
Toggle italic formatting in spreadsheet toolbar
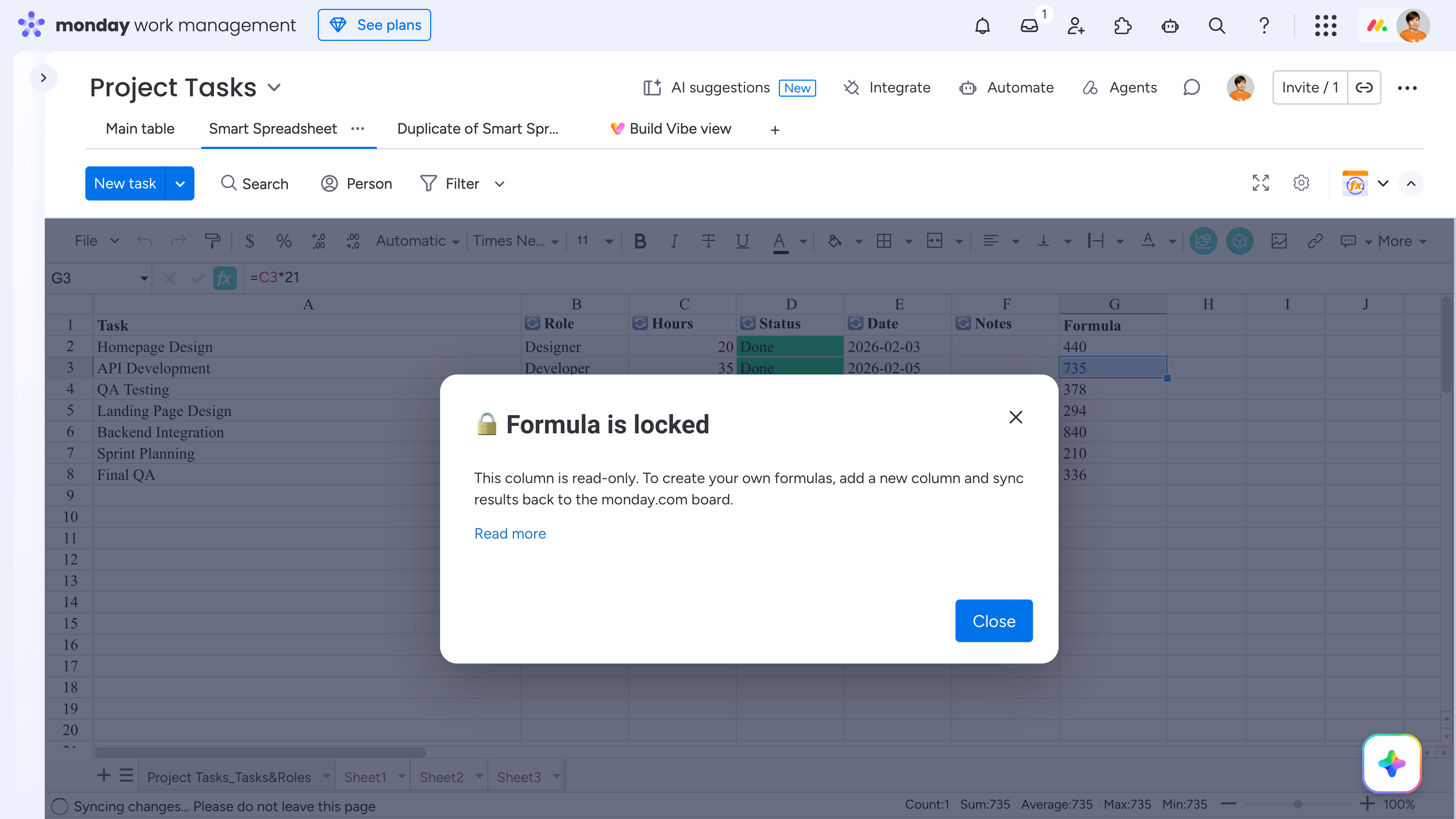point(674,241)
